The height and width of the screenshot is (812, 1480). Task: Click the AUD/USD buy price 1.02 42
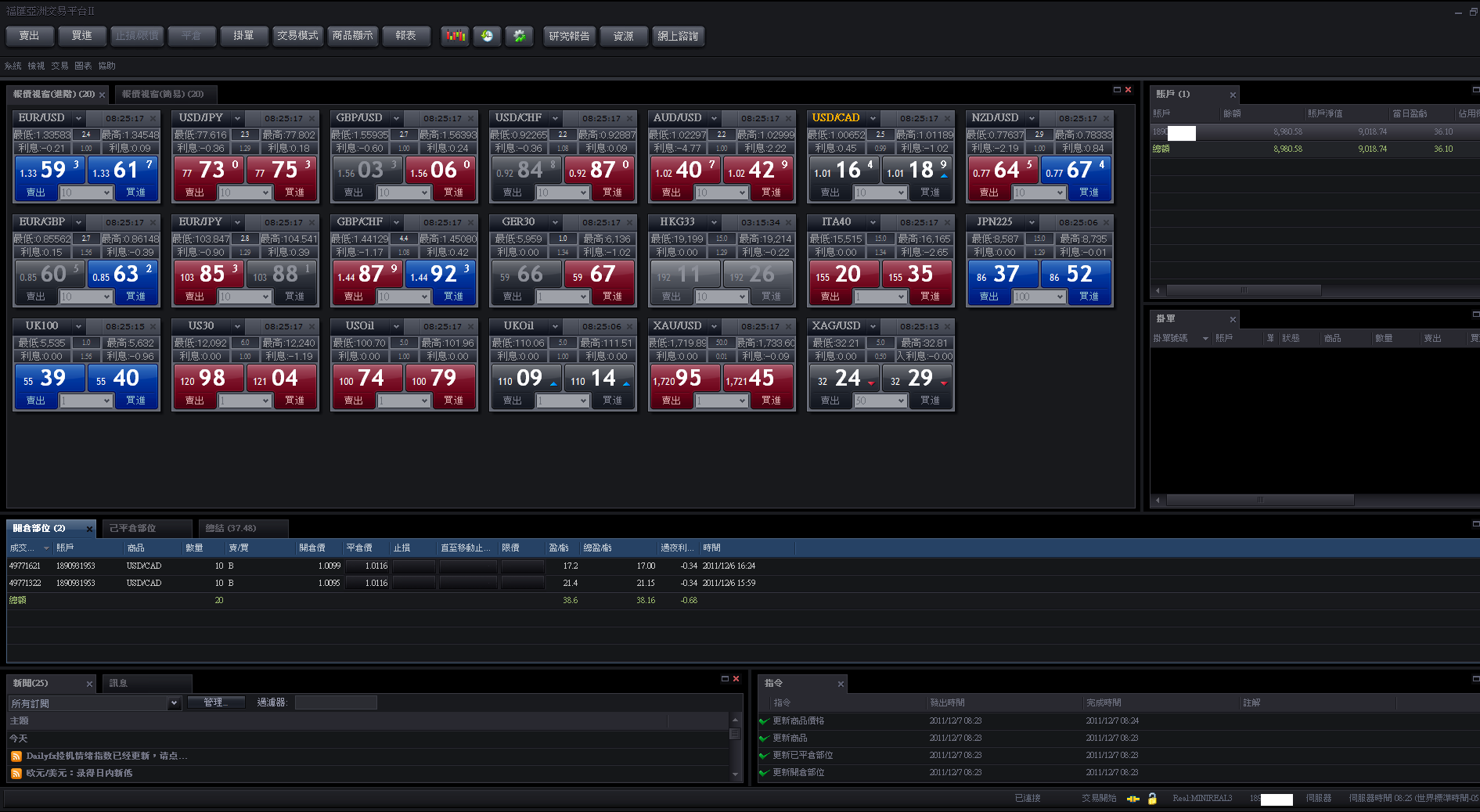[757, 170]
